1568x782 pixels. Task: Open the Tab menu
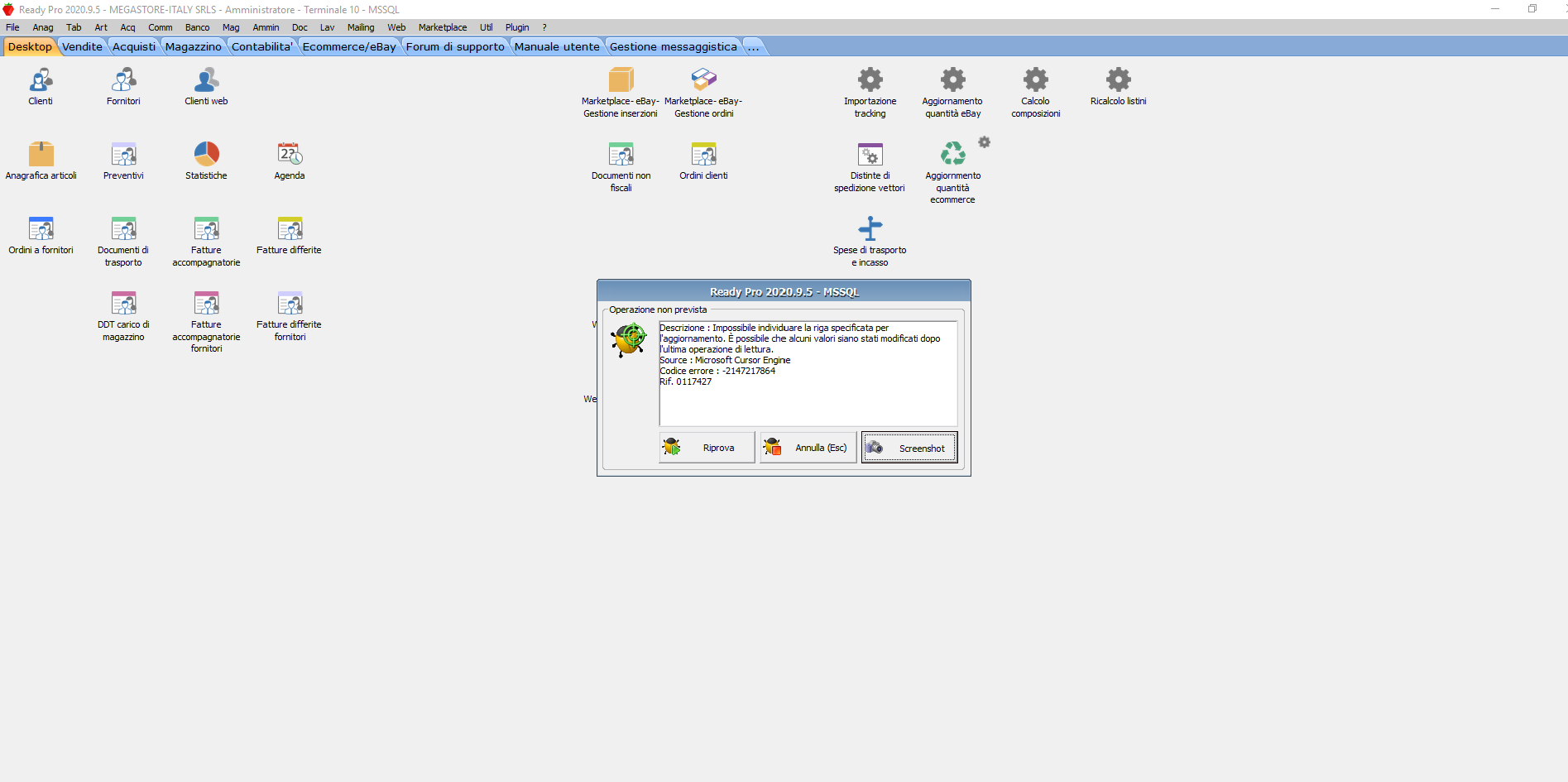click(x=74, y=27)
